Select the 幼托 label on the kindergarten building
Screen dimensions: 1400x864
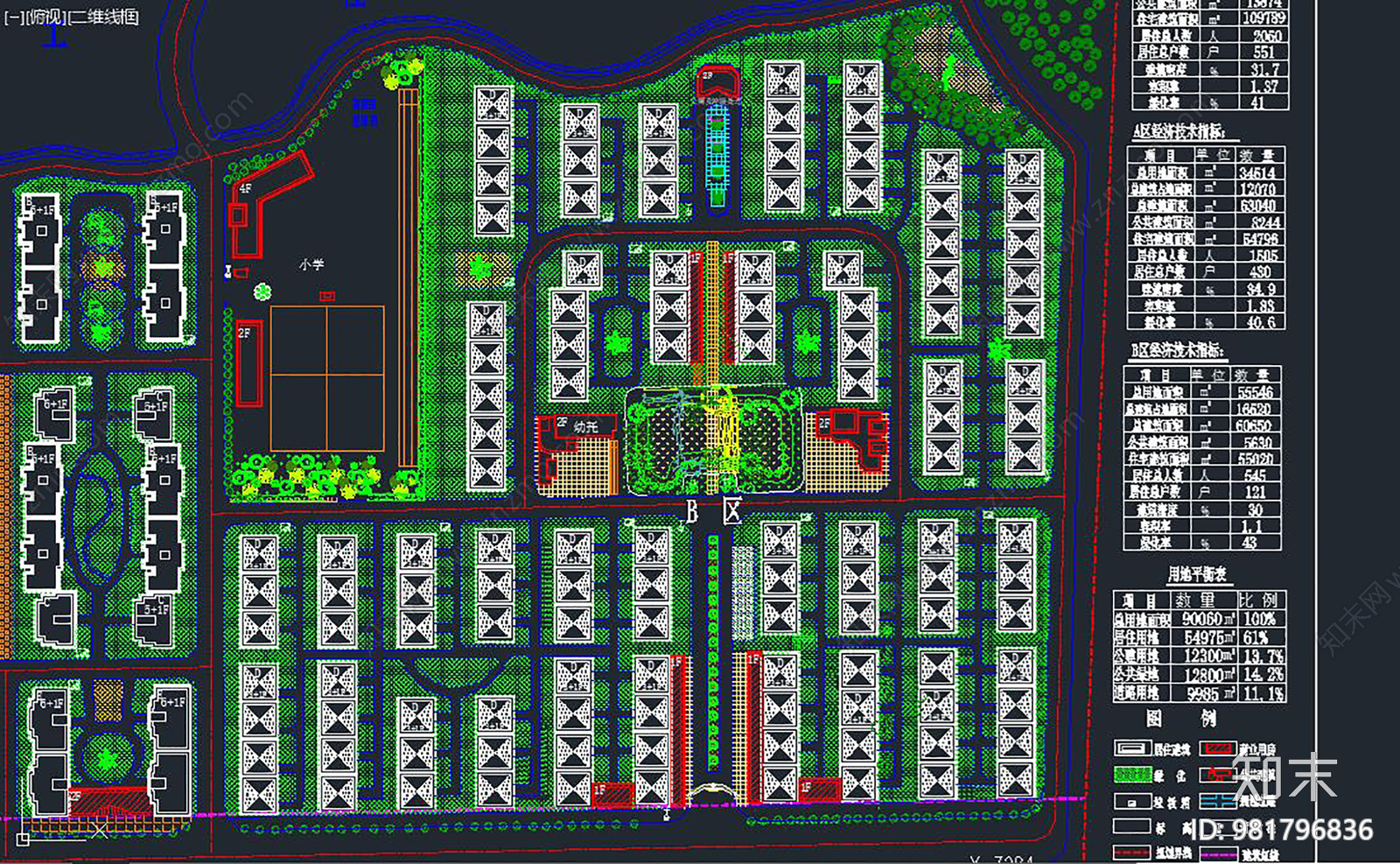point(586,426)
